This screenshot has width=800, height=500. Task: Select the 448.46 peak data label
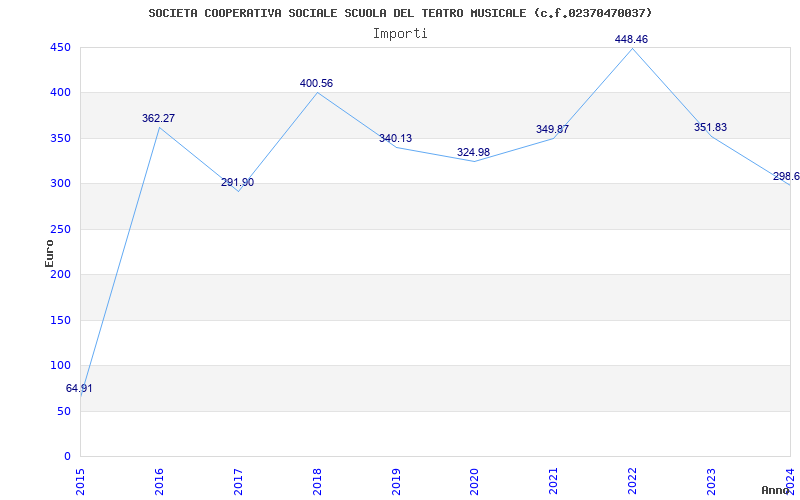coord(631,39)
